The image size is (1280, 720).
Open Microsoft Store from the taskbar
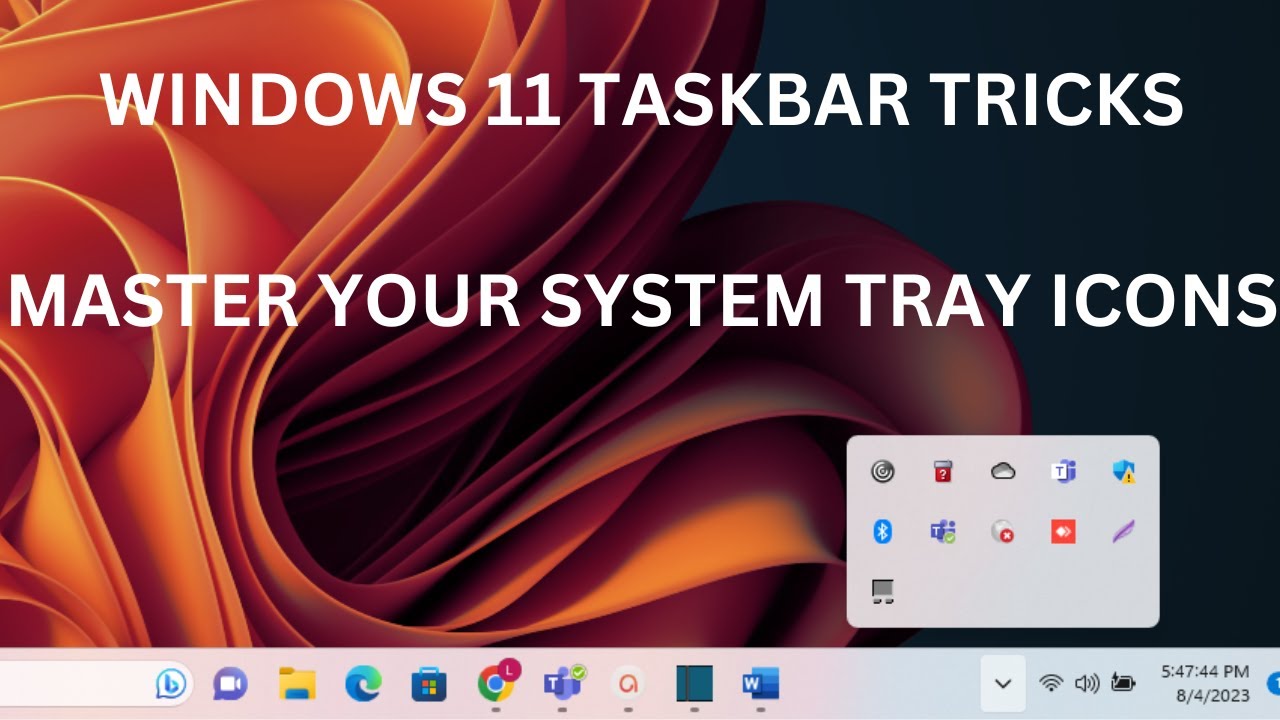429,684
